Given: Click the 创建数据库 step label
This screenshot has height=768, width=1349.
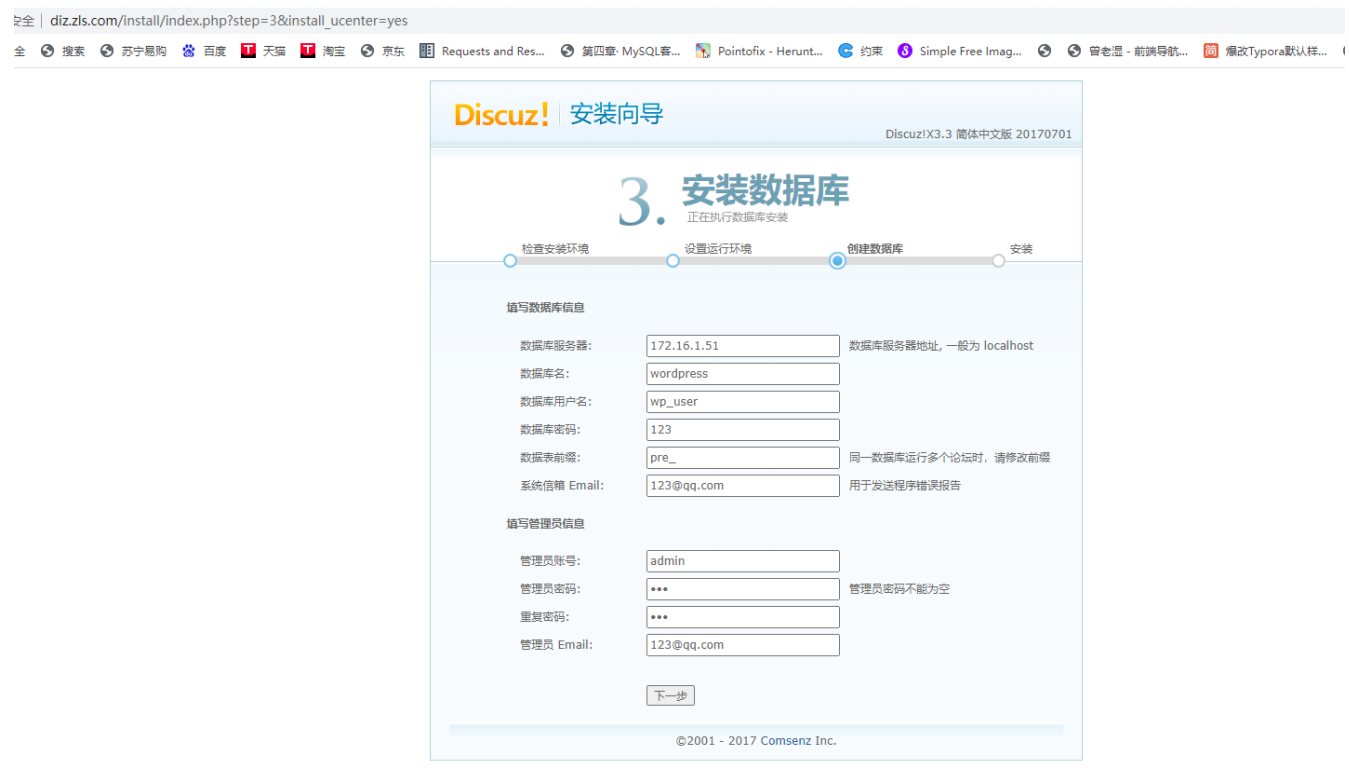Looking at the screenshot, I should tap(875, 249).
